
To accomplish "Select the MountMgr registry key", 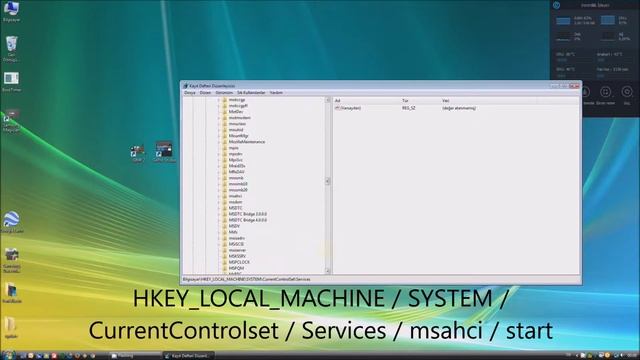I will pos(238,136).
